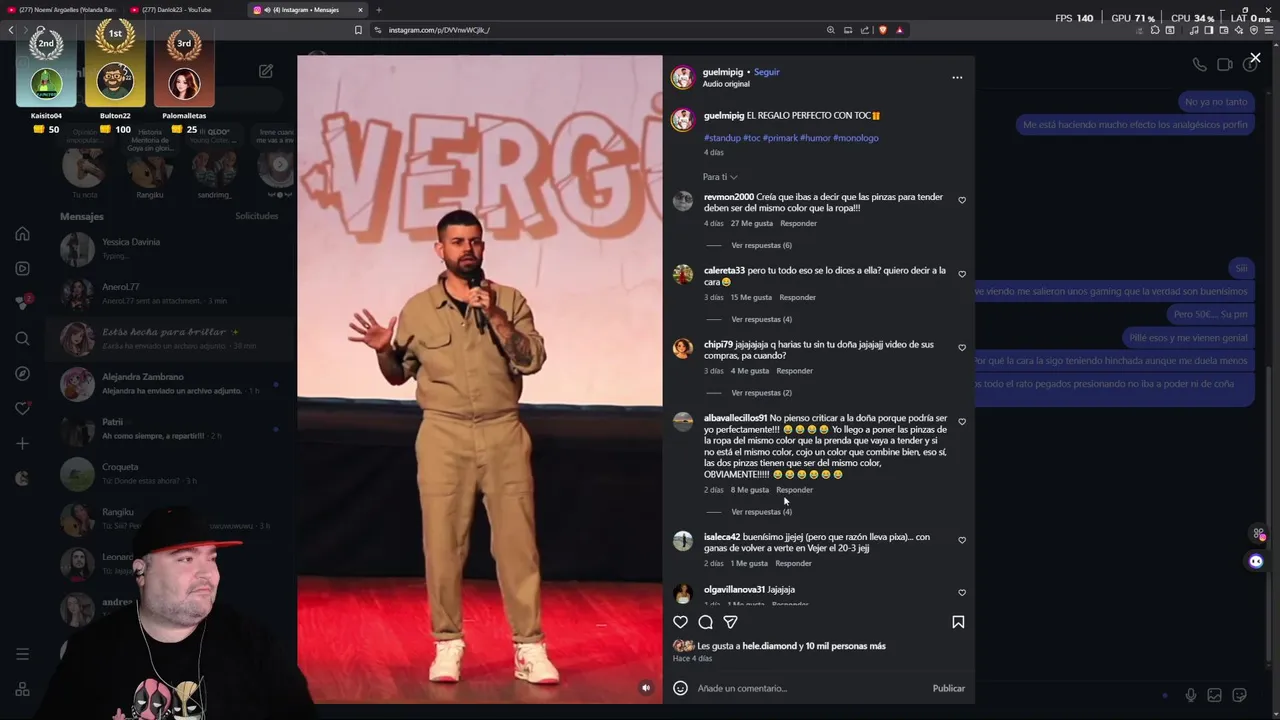Open guelmipig's profile avatar in post header
Viewport: 1280px width, 720px height.
682,77
